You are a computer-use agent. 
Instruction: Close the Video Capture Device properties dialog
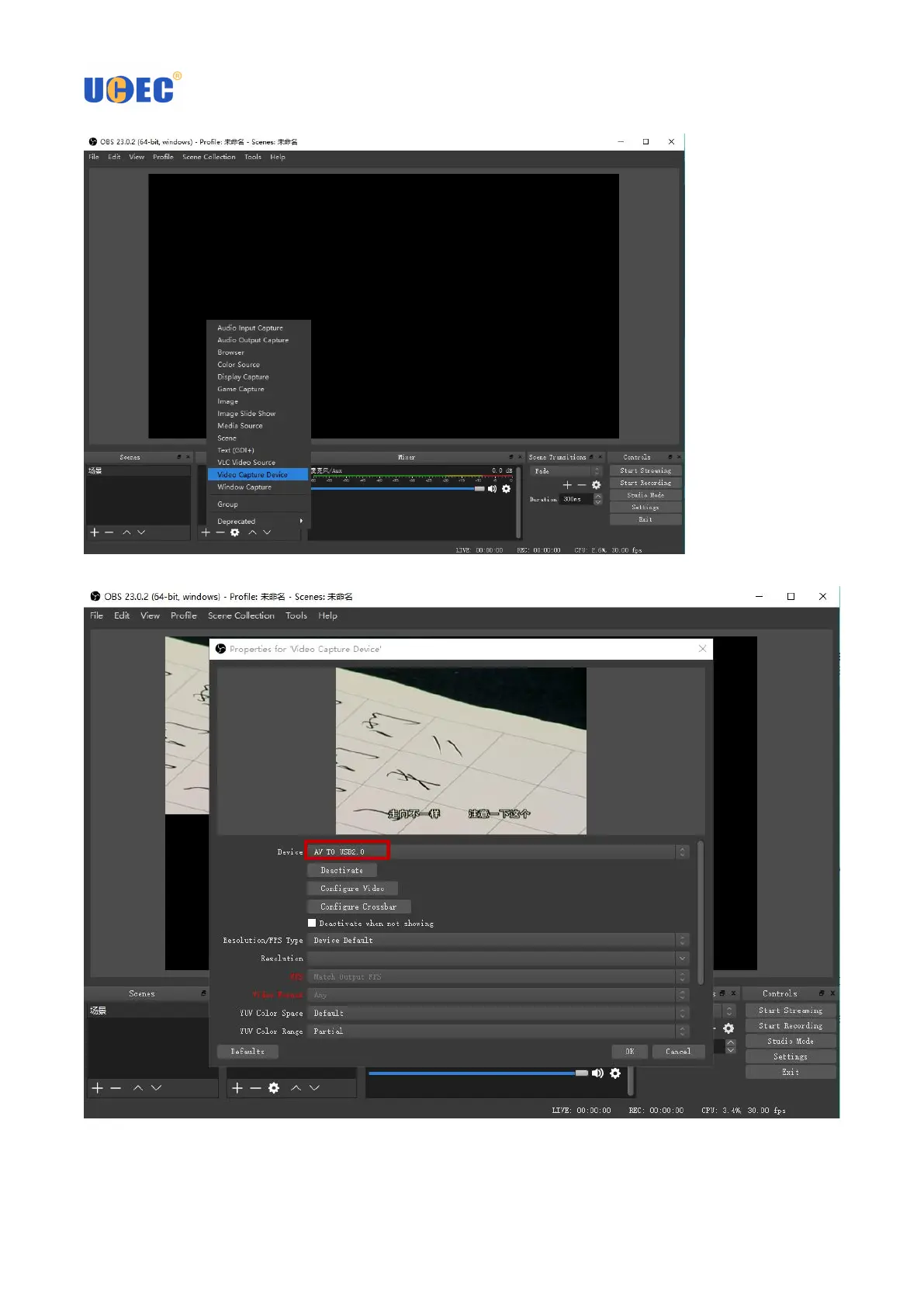click(x=702, y=649)
